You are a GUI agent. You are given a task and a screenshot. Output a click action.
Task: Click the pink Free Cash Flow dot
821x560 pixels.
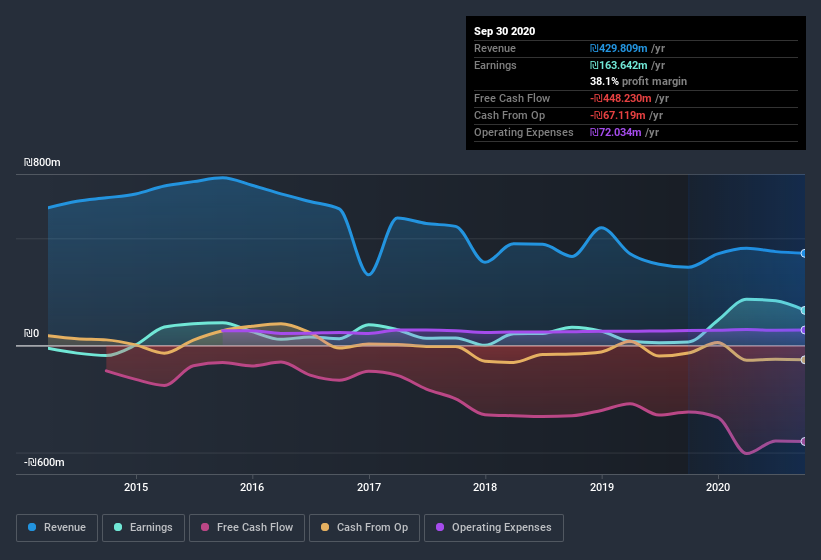[x=206, y=527]
